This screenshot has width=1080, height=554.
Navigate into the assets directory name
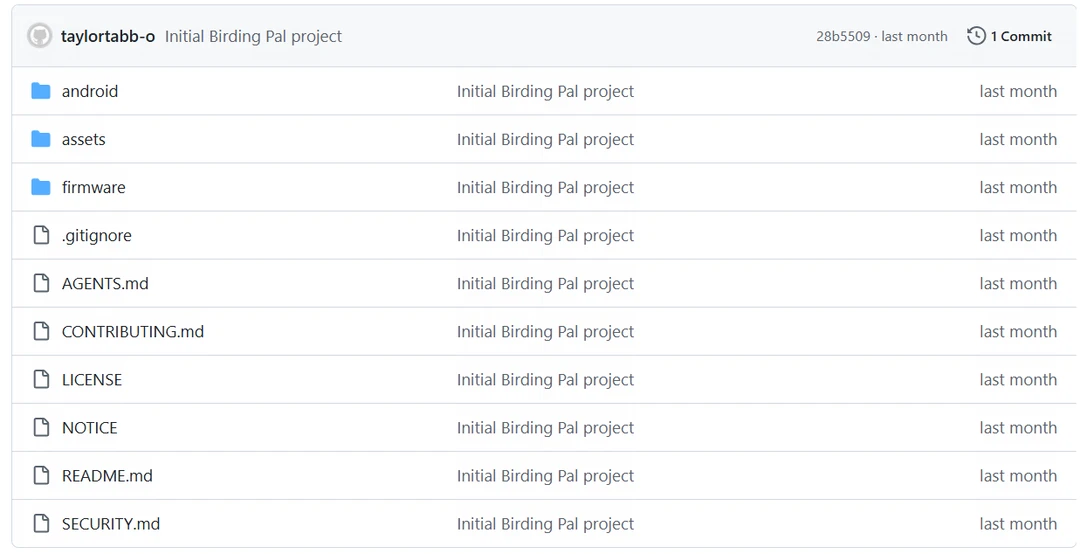84,139
